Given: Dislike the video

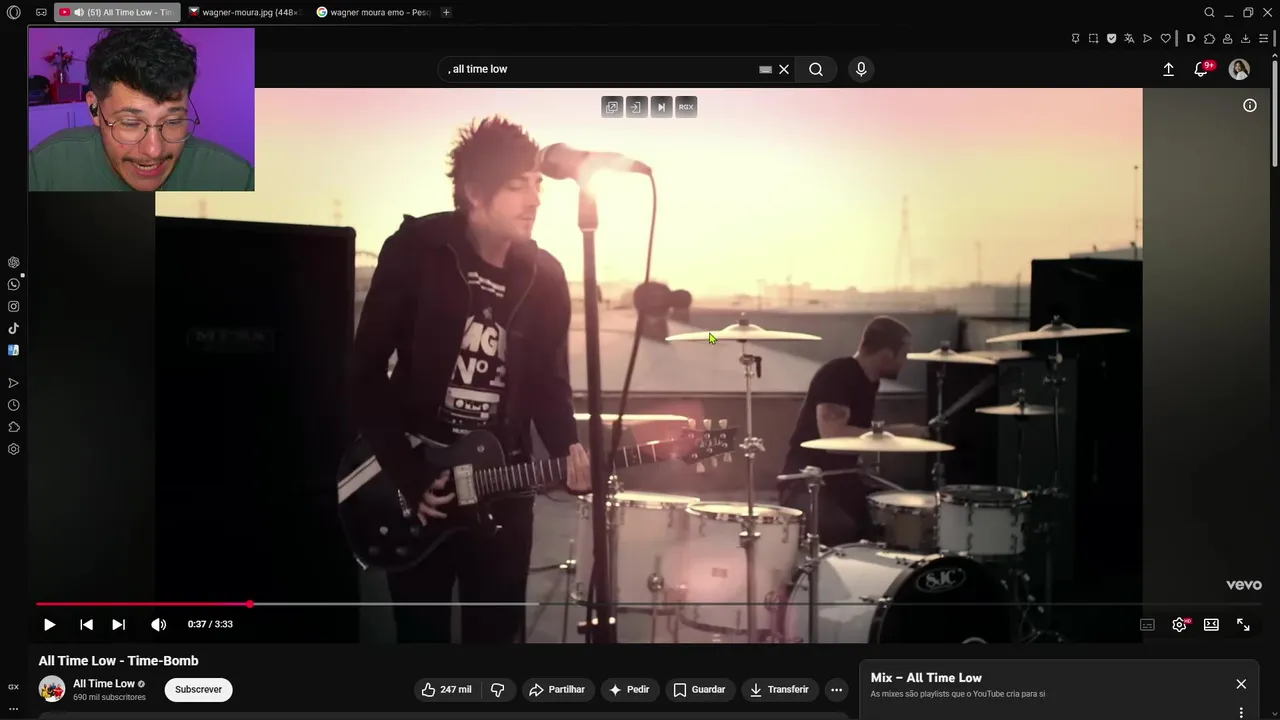Looking at the screenshot, I should pyautogui.click(x=497, y=689).
